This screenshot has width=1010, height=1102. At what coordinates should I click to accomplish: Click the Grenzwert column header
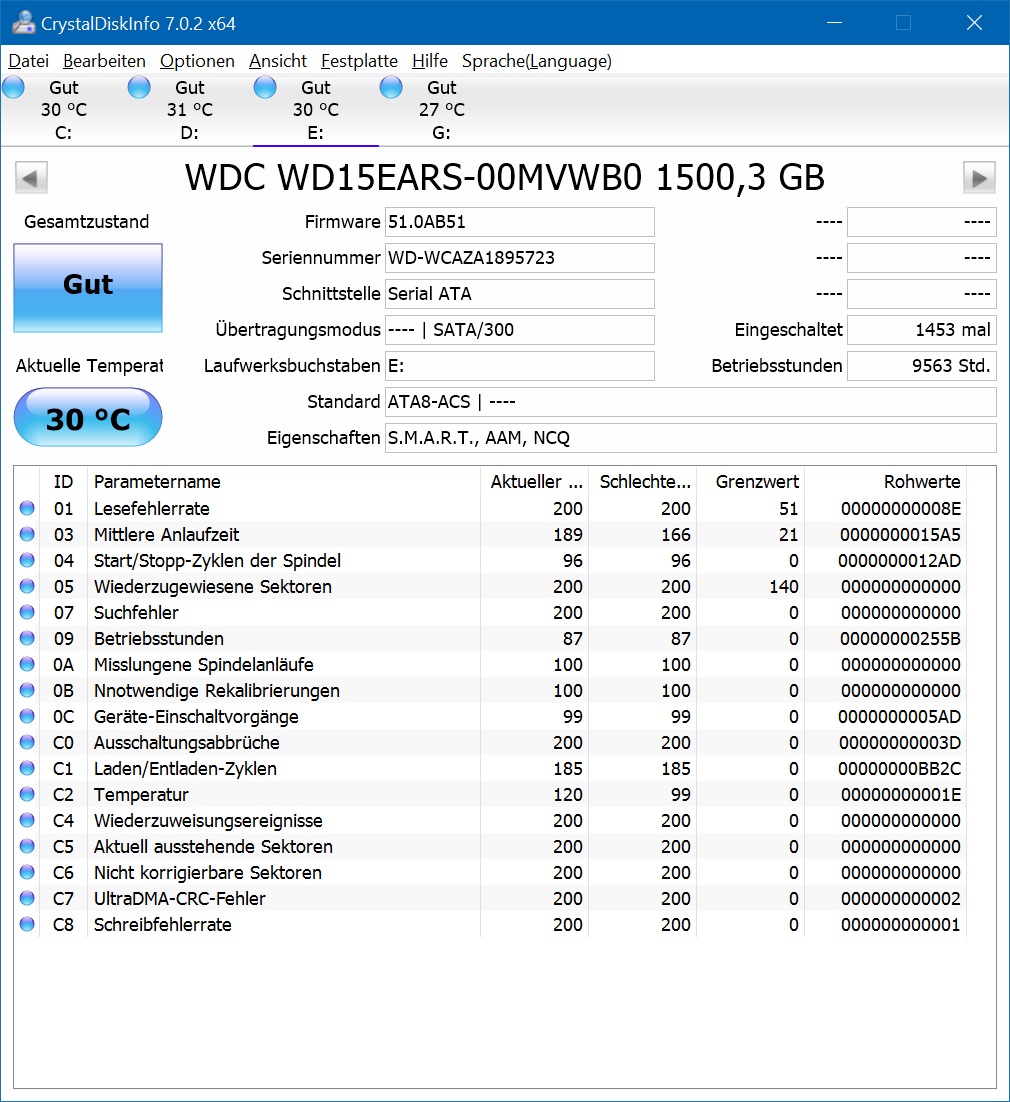[751, 481]
